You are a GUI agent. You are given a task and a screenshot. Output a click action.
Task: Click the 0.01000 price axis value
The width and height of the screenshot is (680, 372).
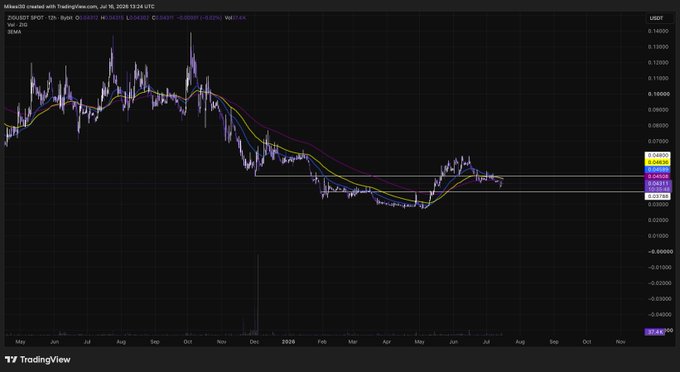coord(657,236)
